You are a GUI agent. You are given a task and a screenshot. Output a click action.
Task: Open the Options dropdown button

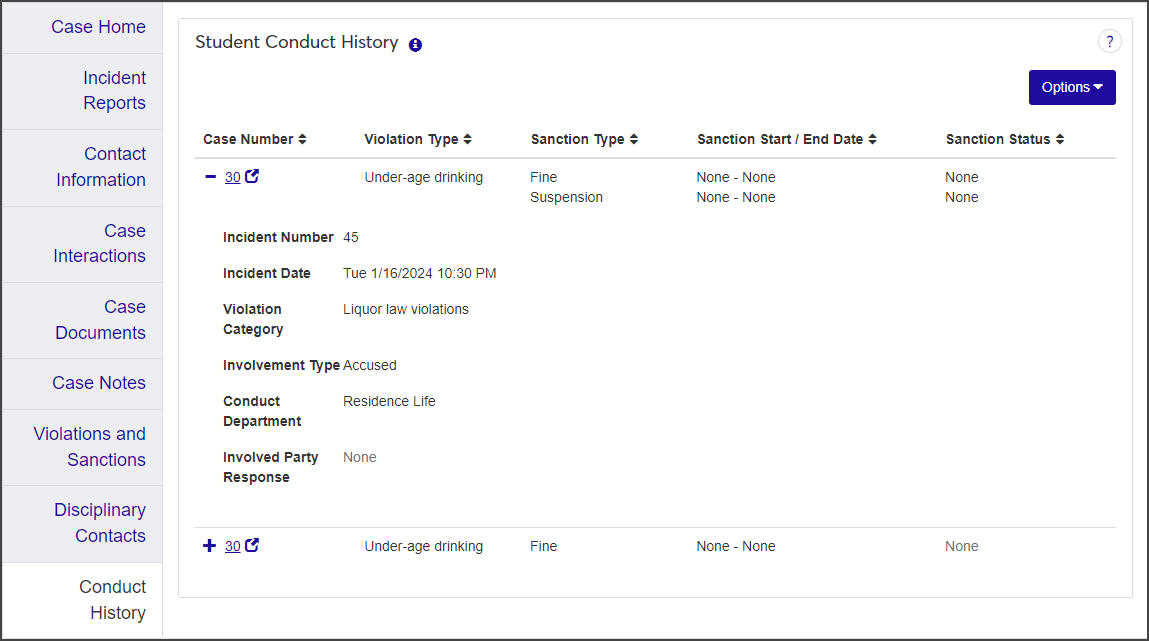[x=1072, y=87]
